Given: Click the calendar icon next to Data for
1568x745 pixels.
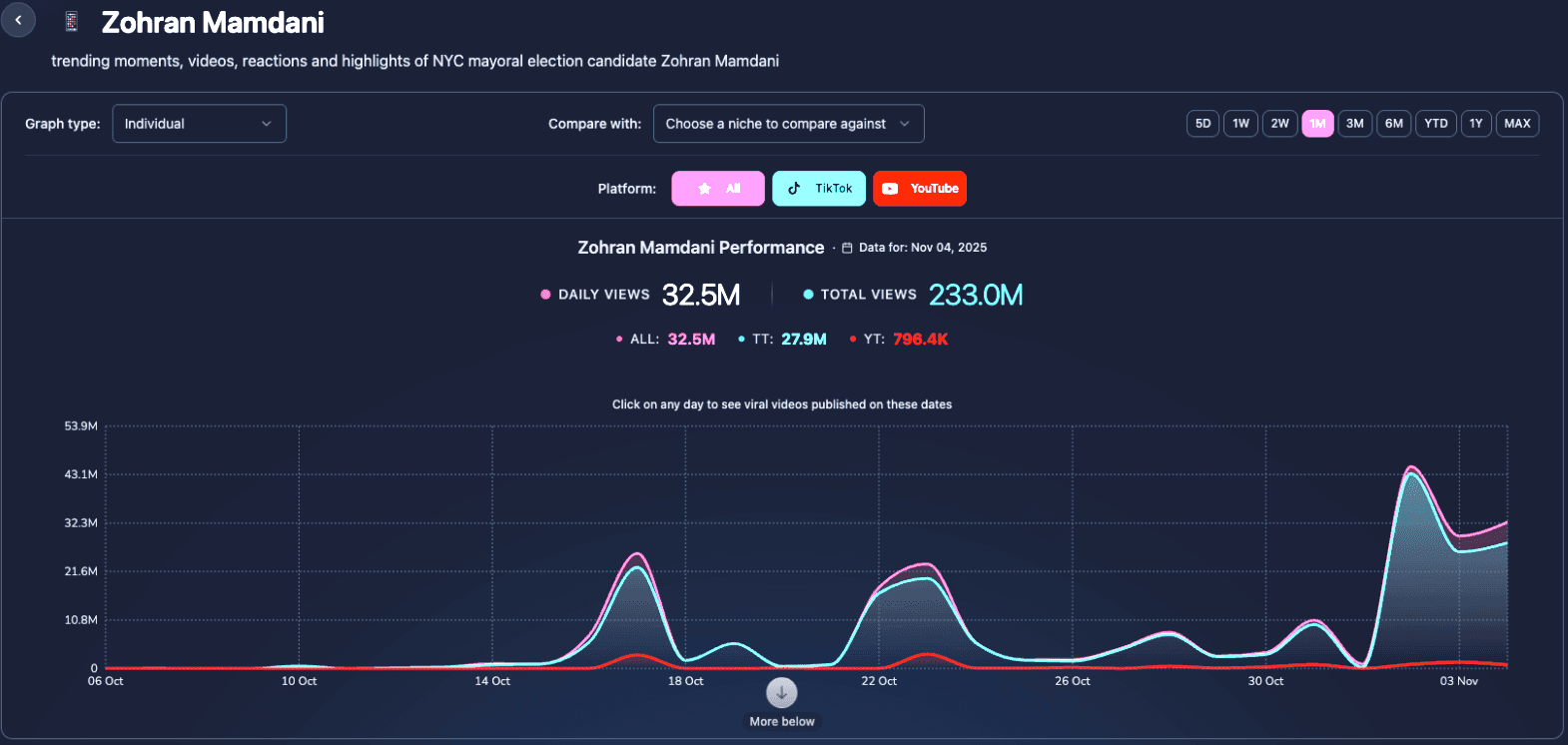Looking at the screenshot, I should 847,248.
